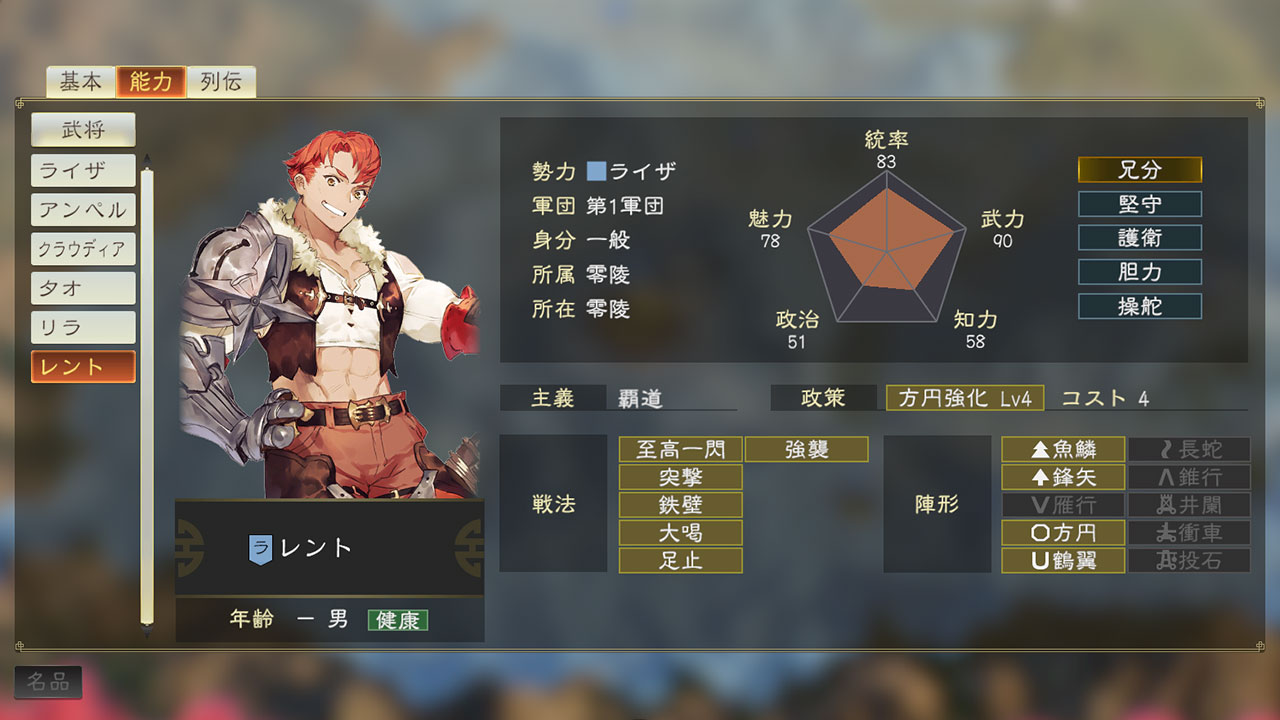Viewport: 1280px width, 720px height.
Task: Click the 井闌 siege tower icon
Action: (1189, 505)
